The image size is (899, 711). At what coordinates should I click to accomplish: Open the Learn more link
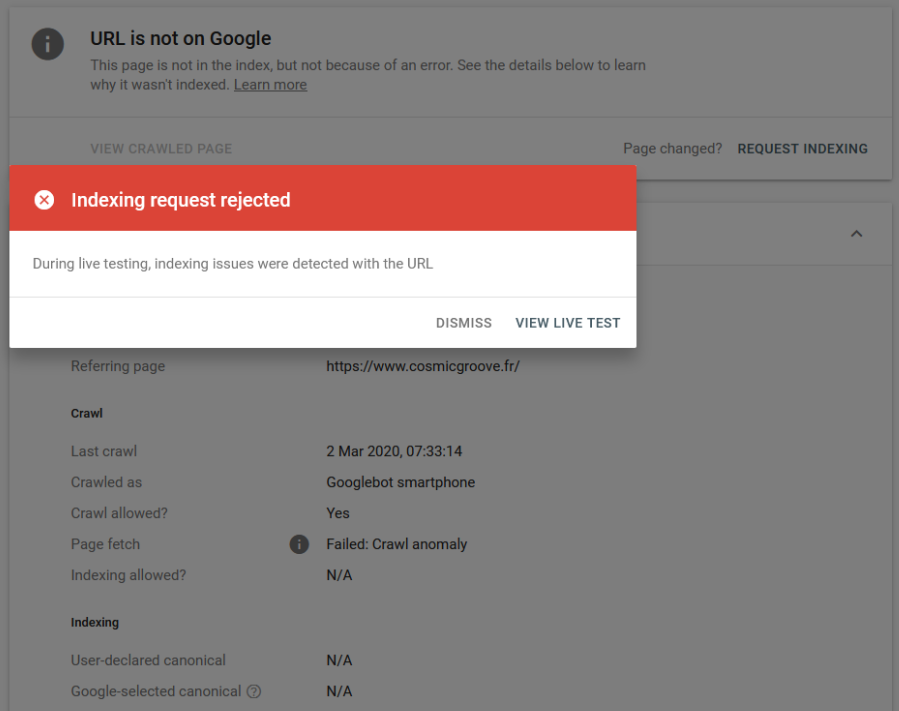(x=270, y=85)
